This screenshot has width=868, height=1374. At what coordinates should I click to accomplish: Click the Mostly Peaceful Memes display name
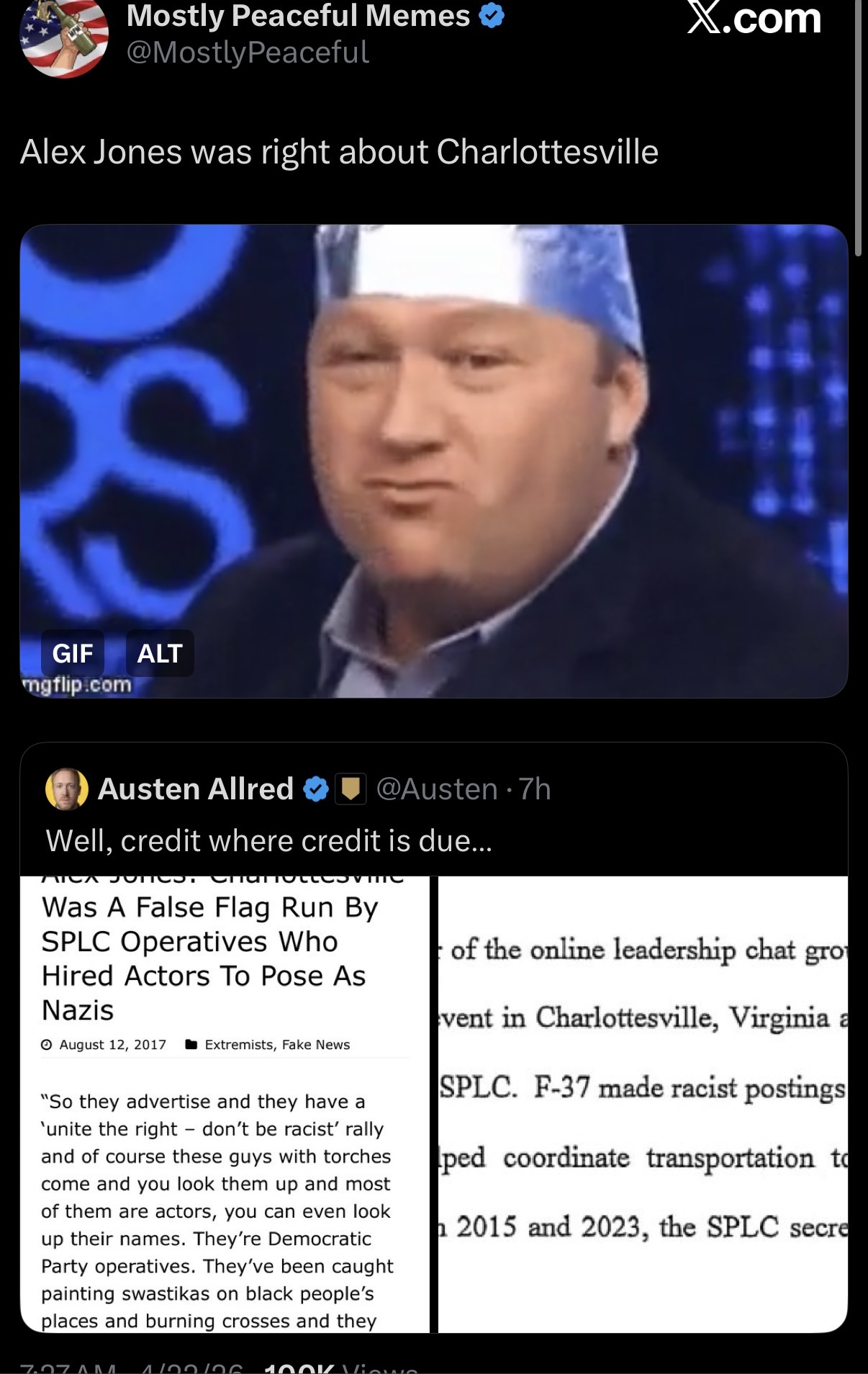[298, 15]
